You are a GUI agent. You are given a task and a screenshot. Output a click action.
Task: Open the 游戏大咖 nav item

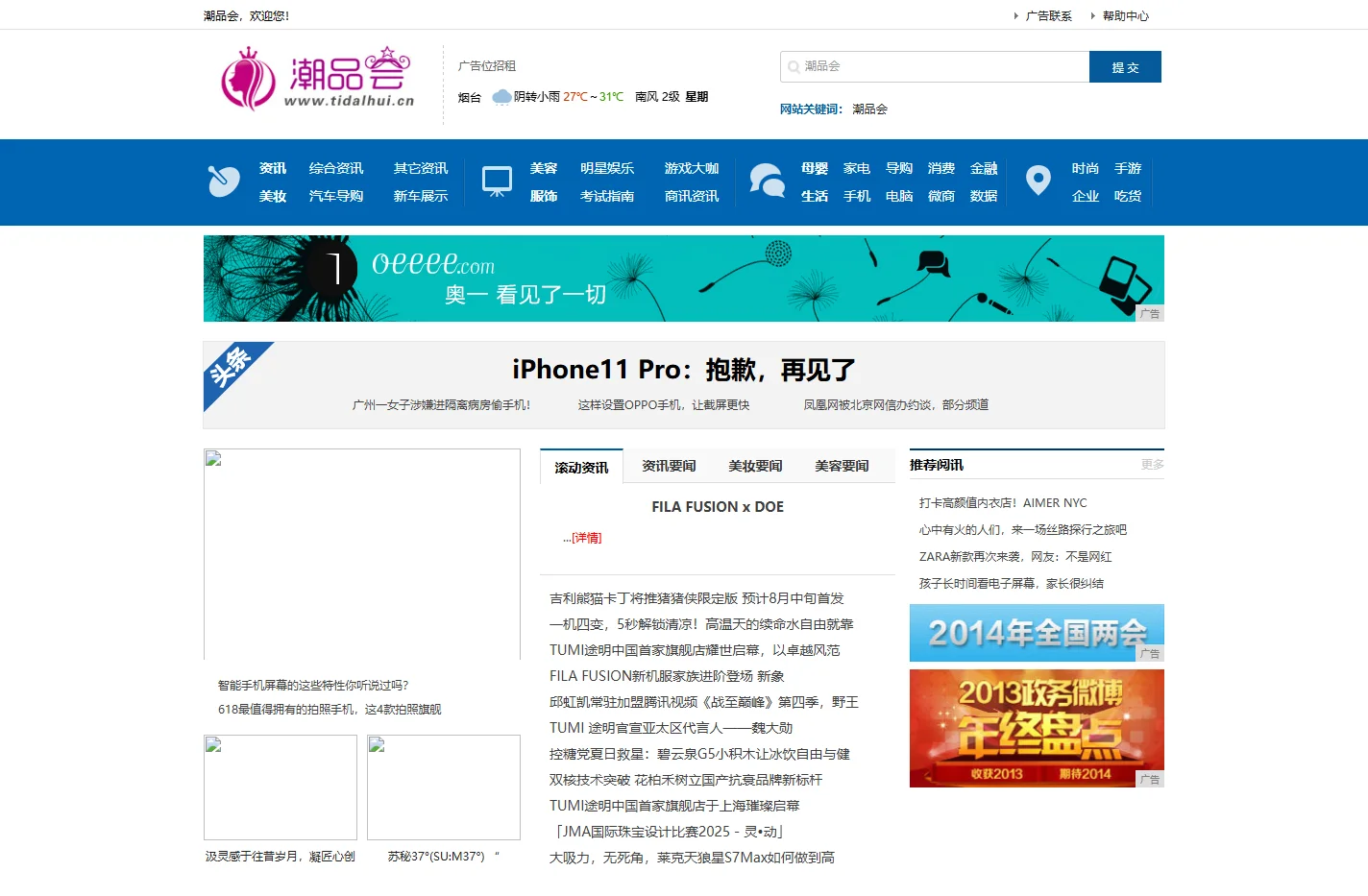(x=692, y=168)
